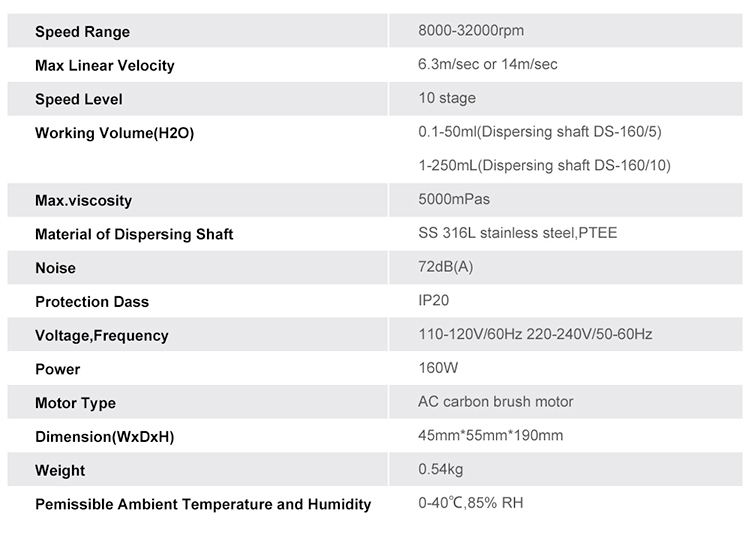Select the 0.1-50ml DS-160/5 shaft entry
This screenshot has height=558, width=750.
pyautogui.click(x=539, y=132)
